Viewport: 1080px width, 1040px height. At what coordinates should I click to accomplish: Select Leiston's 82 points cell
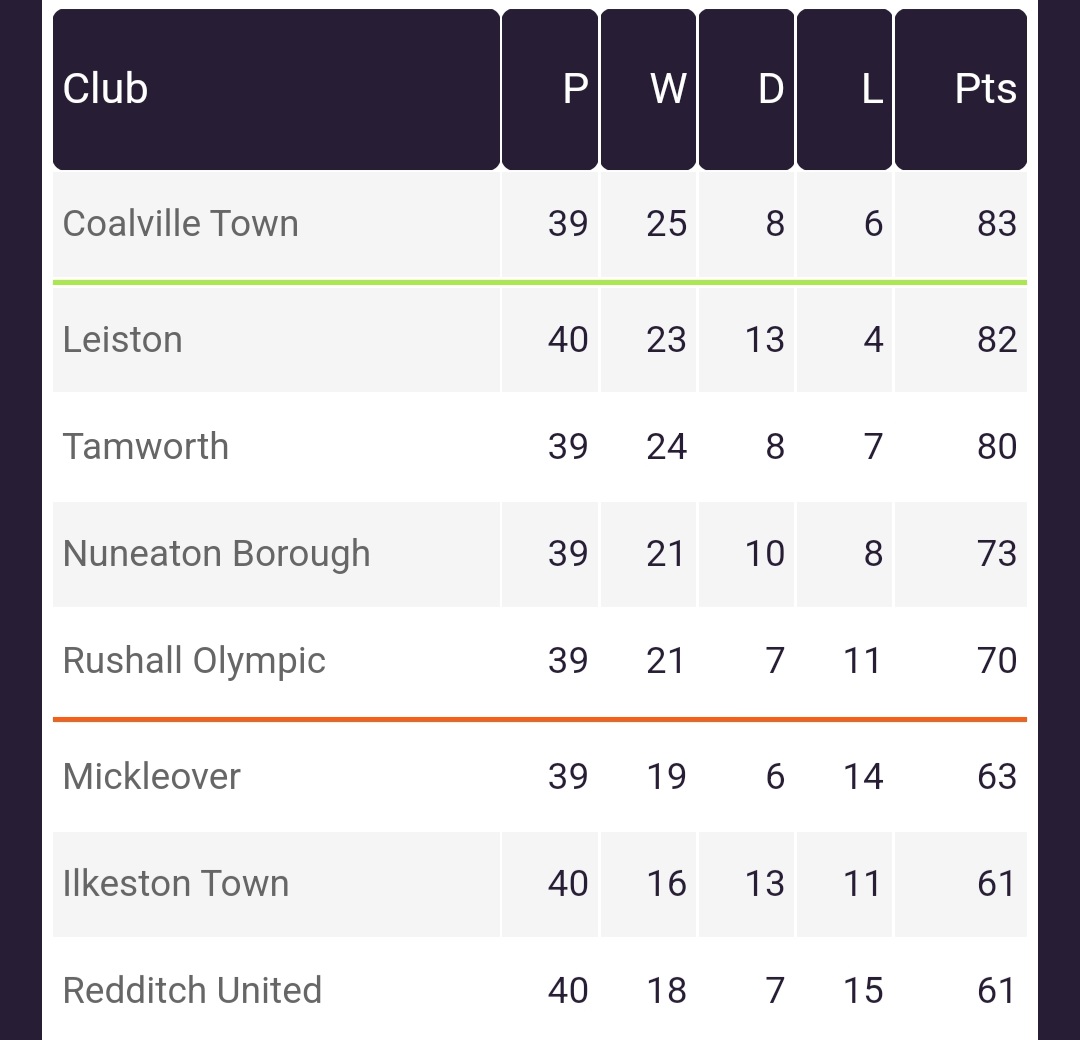point(961,340)
